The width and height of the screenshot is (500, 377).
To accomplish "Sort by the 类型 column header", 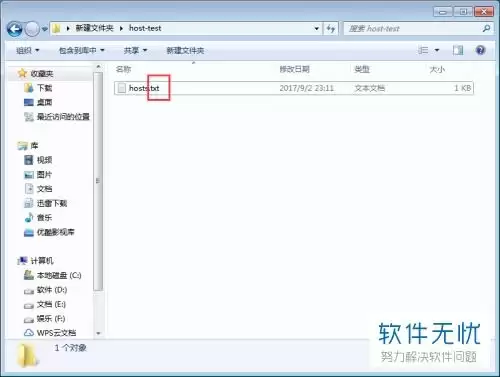I will tap(362, 69).
